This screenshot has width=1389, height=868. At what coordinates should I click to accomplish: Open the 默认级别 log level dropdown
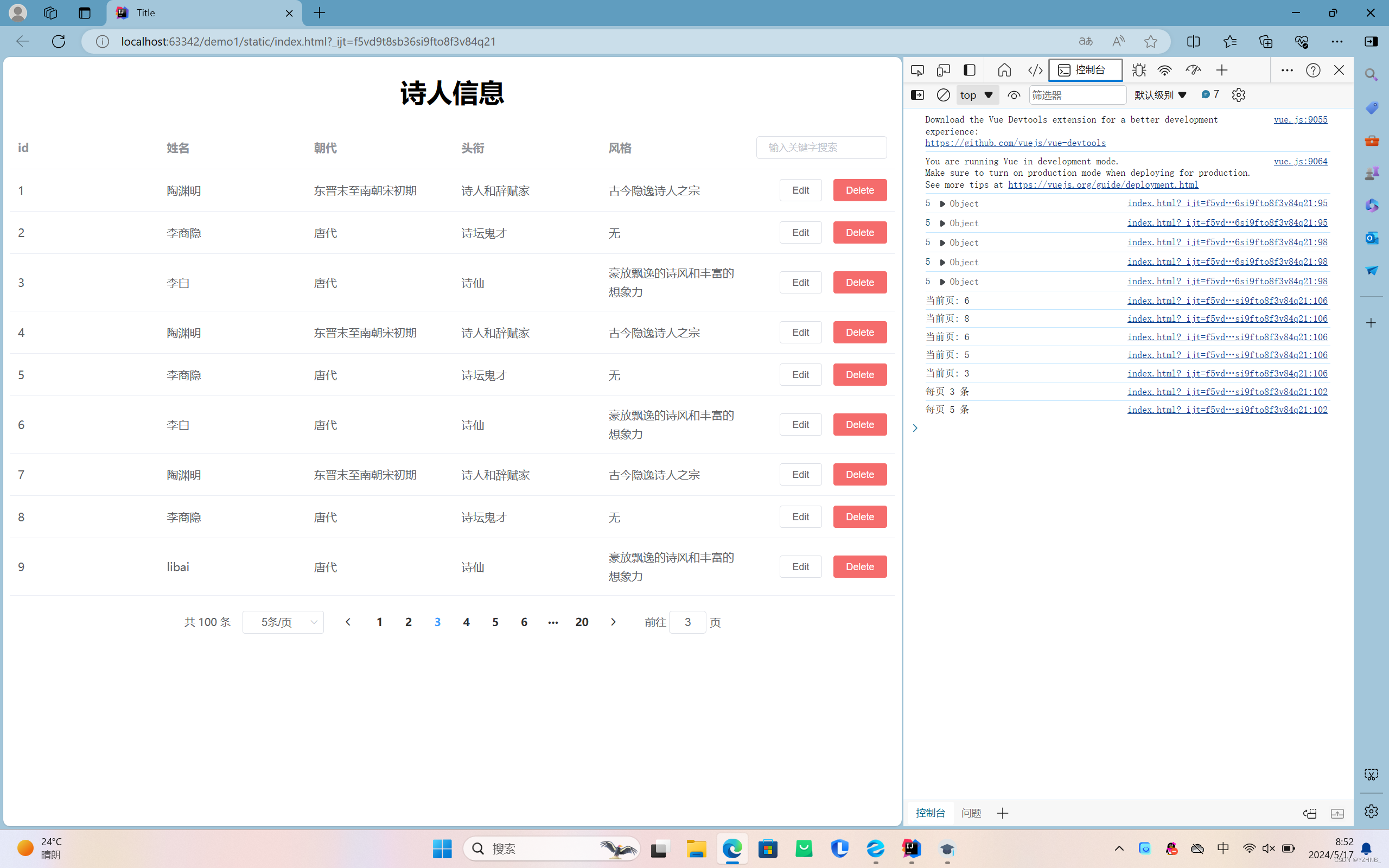tap(1160, 95)
